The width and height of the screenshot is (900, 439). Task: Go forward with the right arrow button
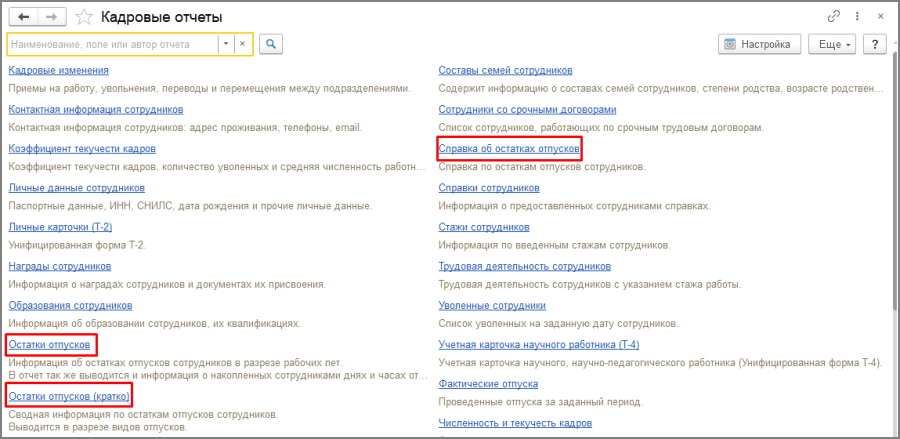coord(52,17)
